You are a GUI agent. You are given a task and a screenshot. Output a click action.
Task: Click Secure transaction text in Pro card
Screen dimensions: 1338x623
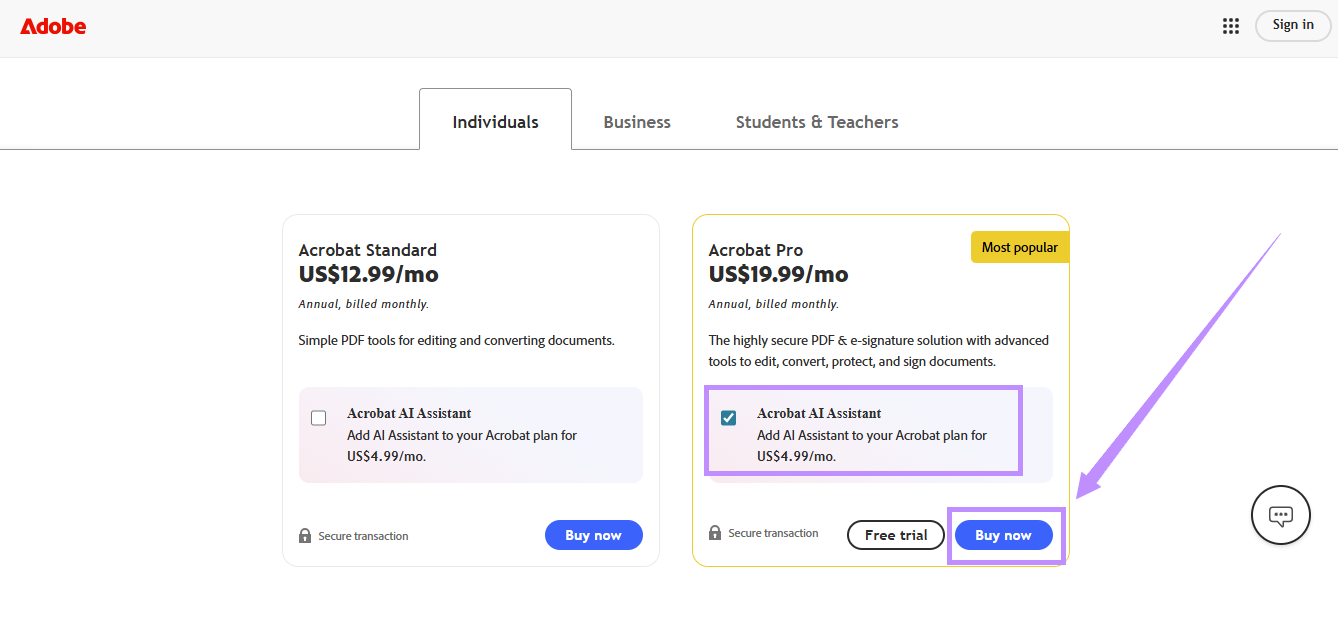tap(773, 533)
